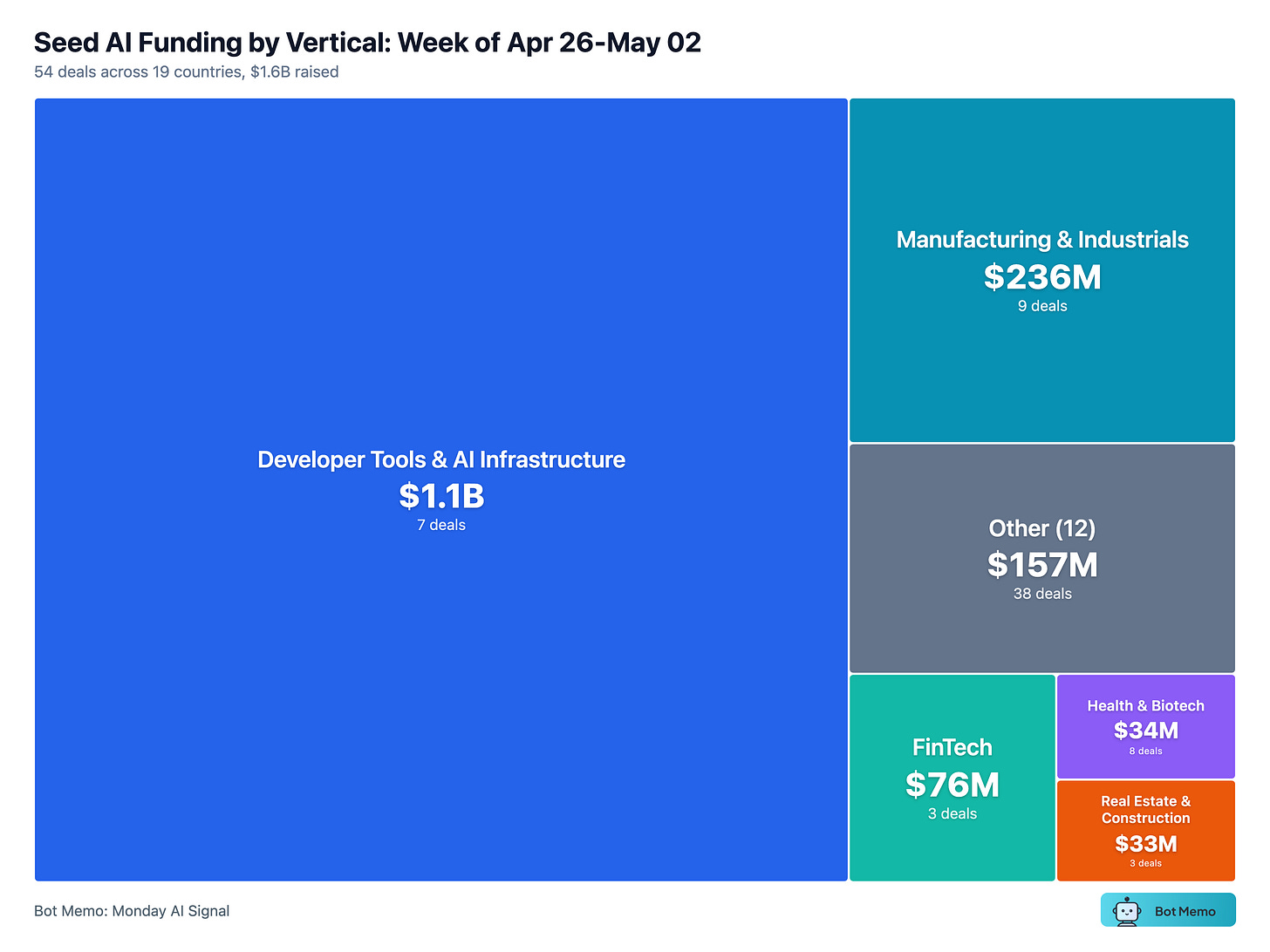Click the 7 deals label under Developer Tools
The image size is (1270, 952).
pos(441,525)
